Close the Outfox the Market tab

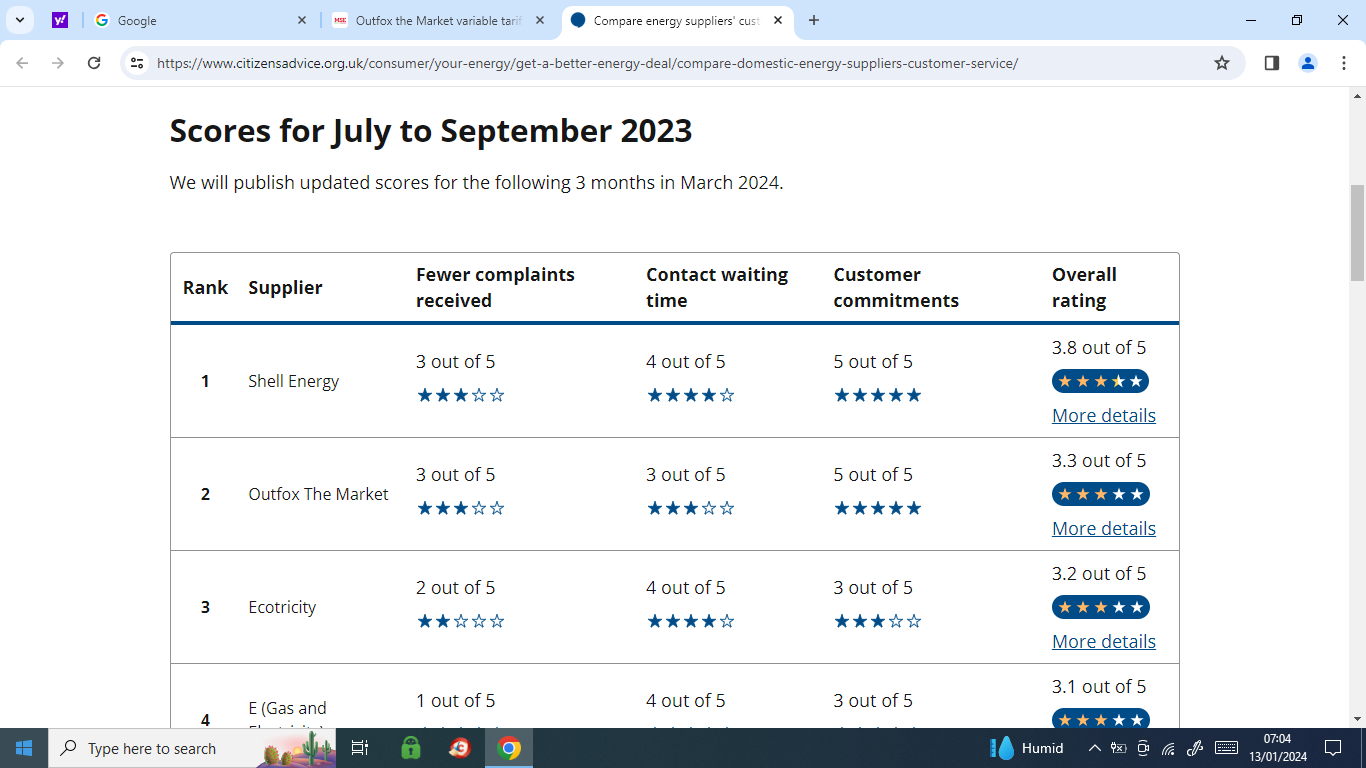(x=541, y=20)
